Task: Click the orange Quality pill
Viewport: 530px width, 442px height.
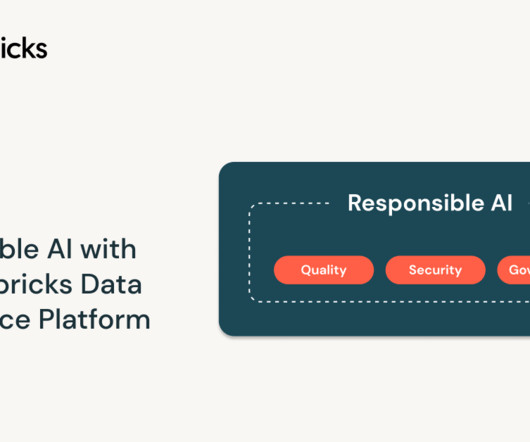Action: coord(324,270)
